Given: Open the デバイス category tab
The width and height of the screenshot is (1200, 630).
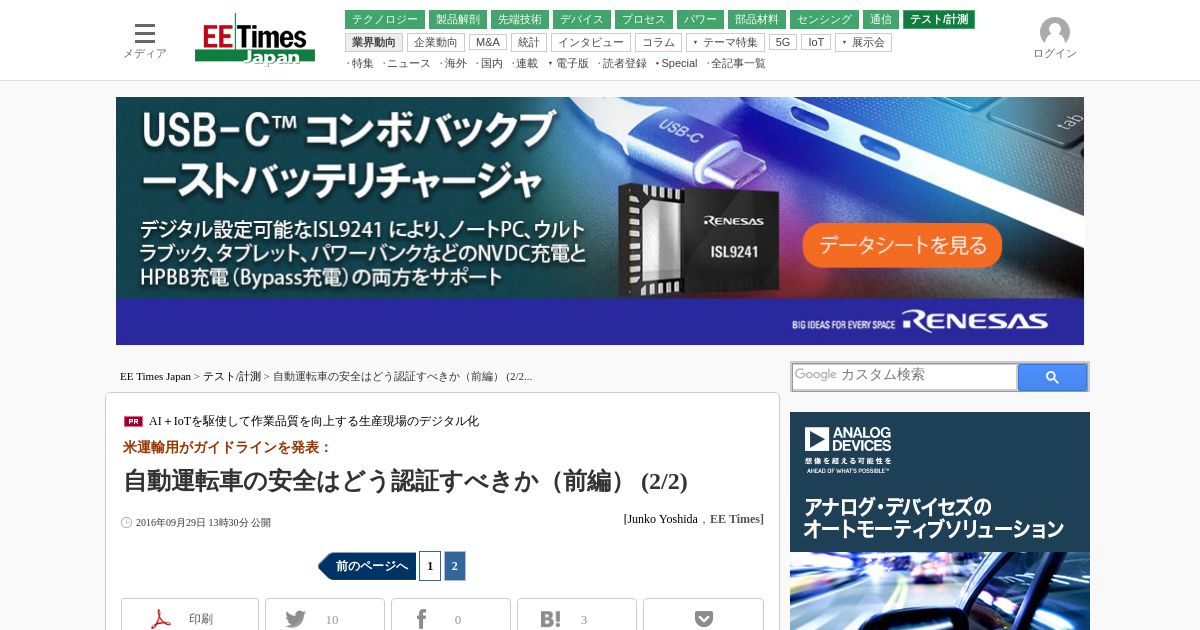Looking at the screenshot, I should 582,20.
